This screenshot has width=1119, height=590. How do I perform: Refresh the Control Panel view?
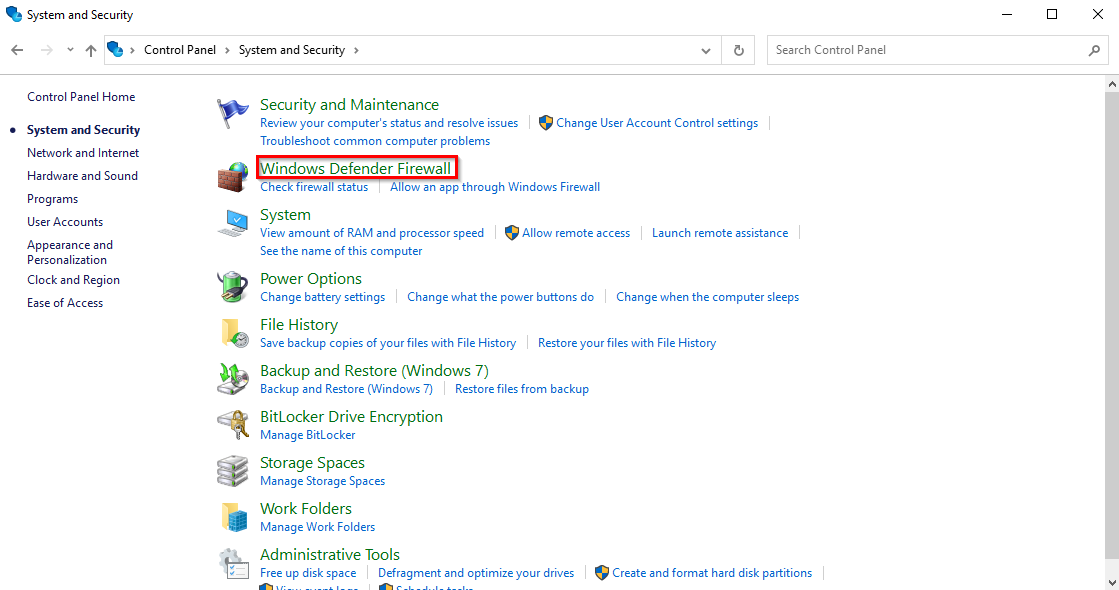click(x=739, y=50)
